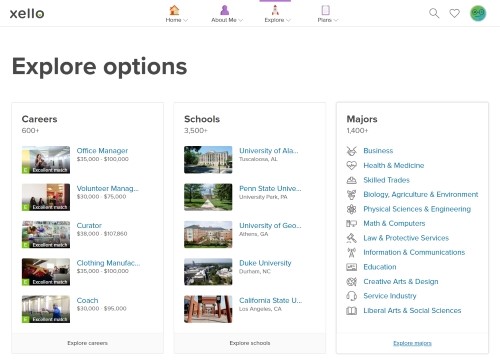Click the Office Manager thumbnail image
Screen dimensions: 500x360
click(46, 160)
